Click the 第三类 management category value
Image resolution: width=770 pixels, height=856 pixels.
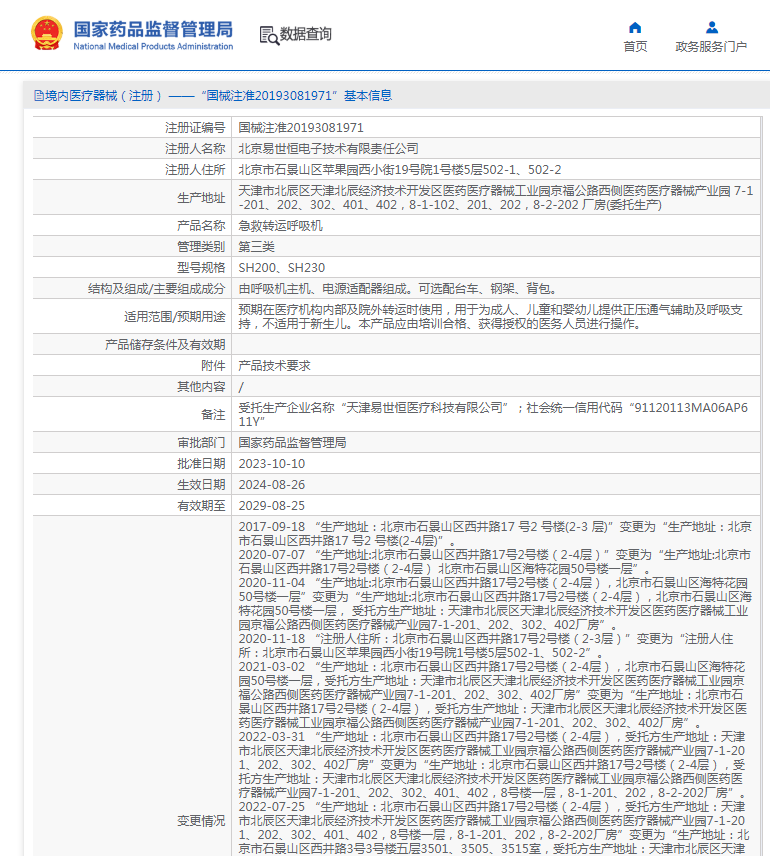tap(256, 246)
